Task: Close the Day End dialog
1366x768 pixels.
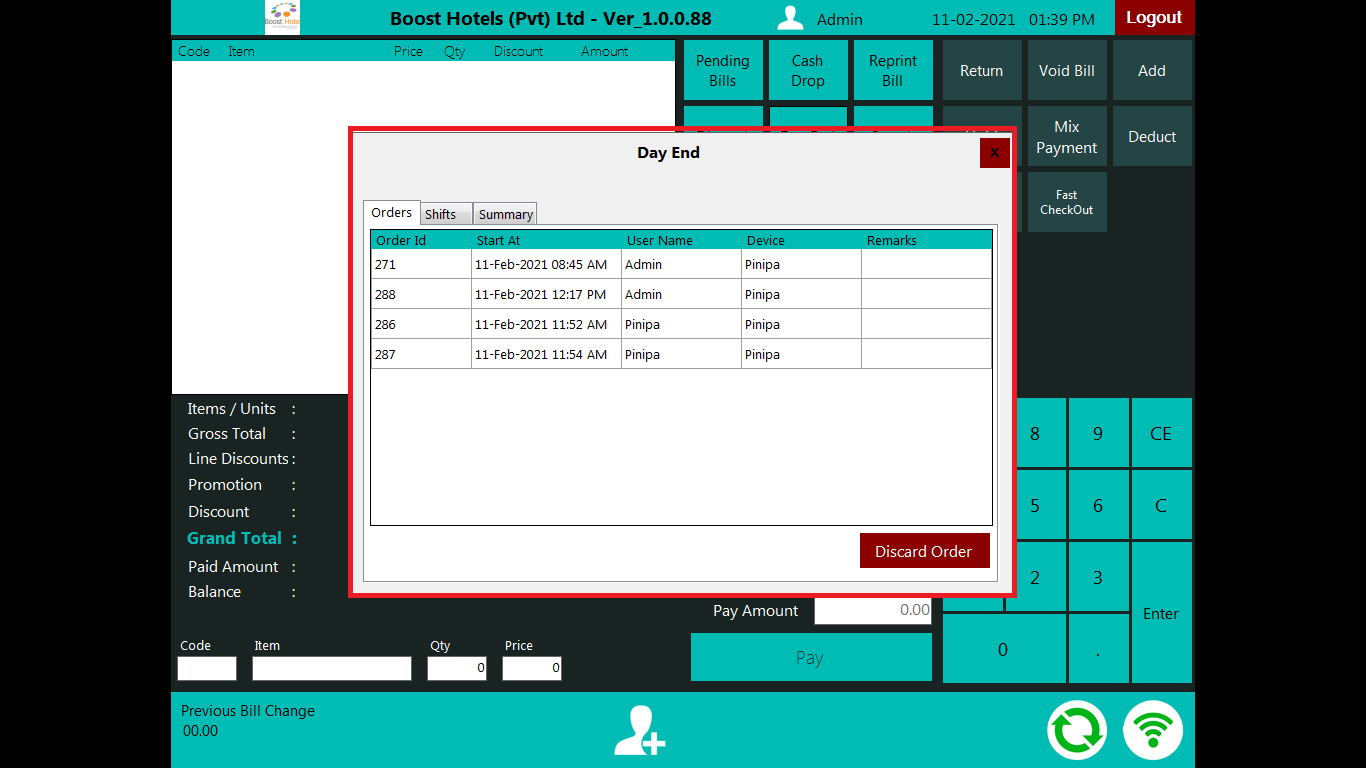Action: tap(994, 153)
